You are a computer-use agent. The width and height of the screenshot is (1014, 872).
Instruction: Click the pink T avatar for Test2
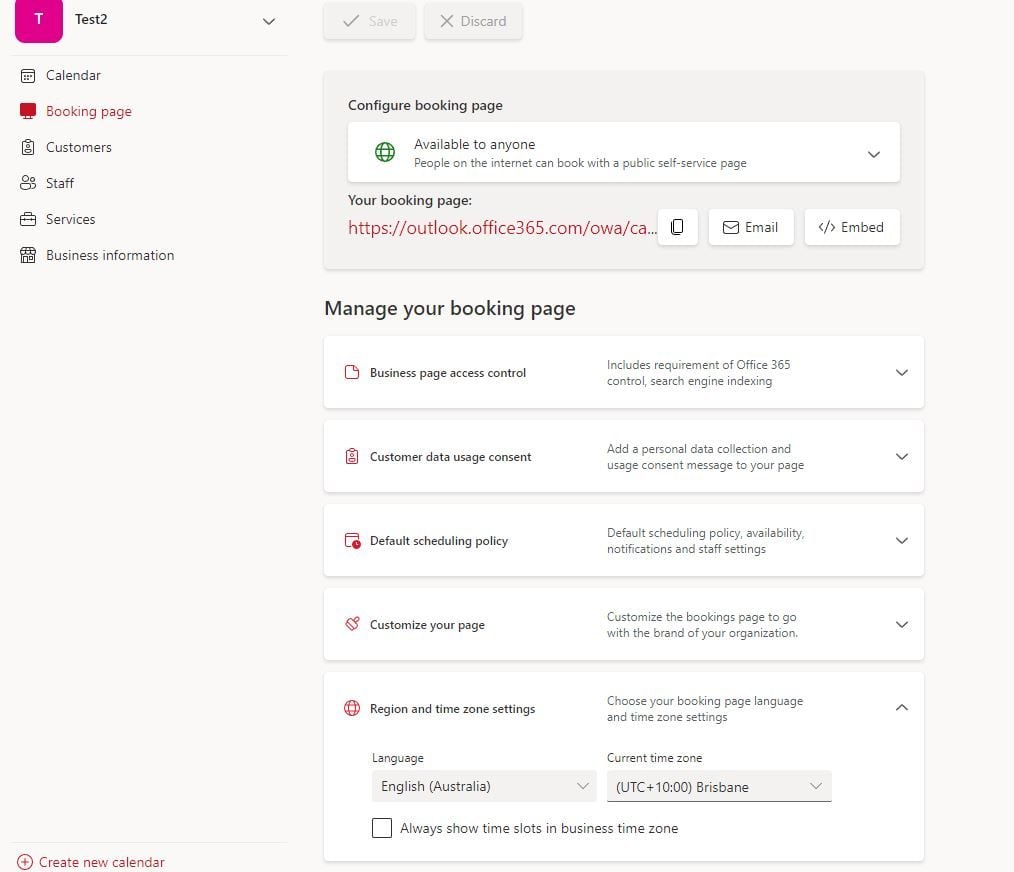tap(39, 20)
